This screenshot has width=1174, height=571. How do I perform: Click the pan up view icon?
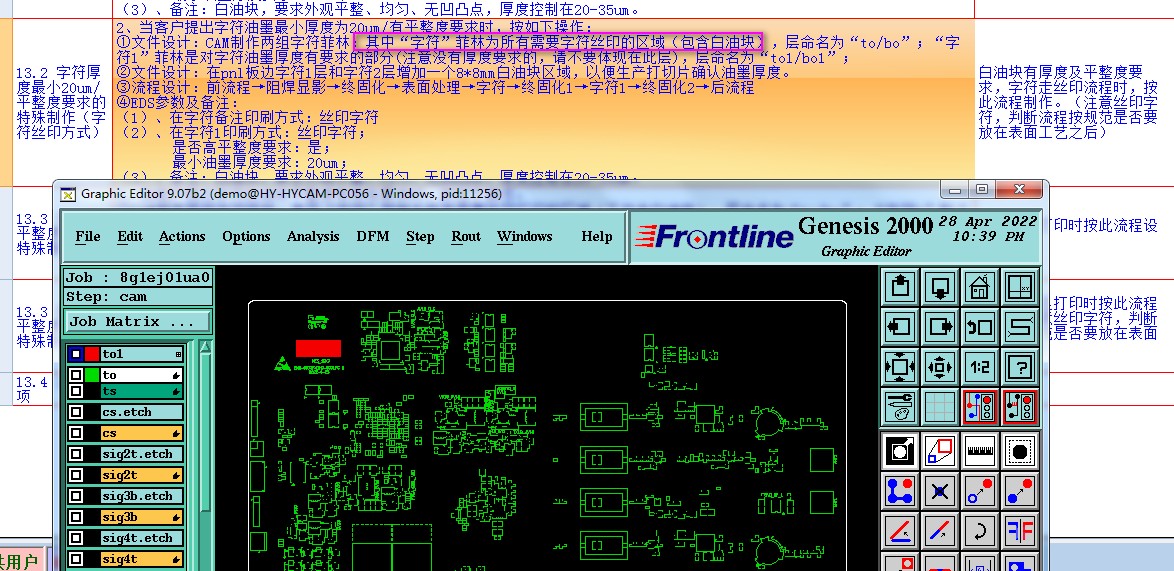click(901, 287)
